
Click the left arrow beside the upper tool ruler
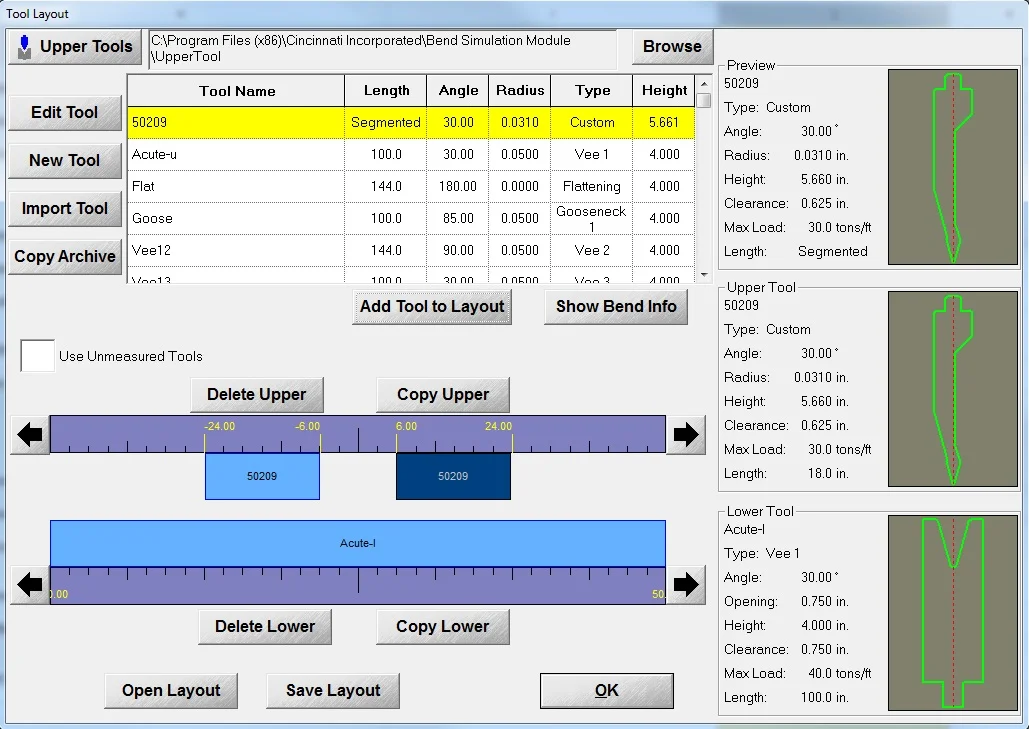[x=29, y=434]
